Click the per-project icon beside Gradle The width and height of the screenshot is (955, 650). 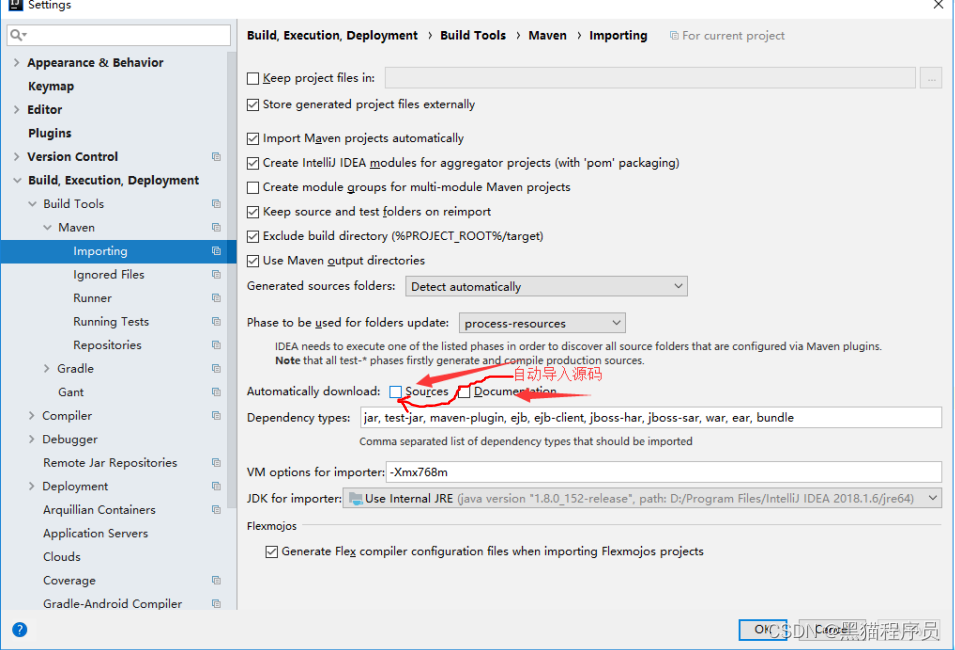216,369
